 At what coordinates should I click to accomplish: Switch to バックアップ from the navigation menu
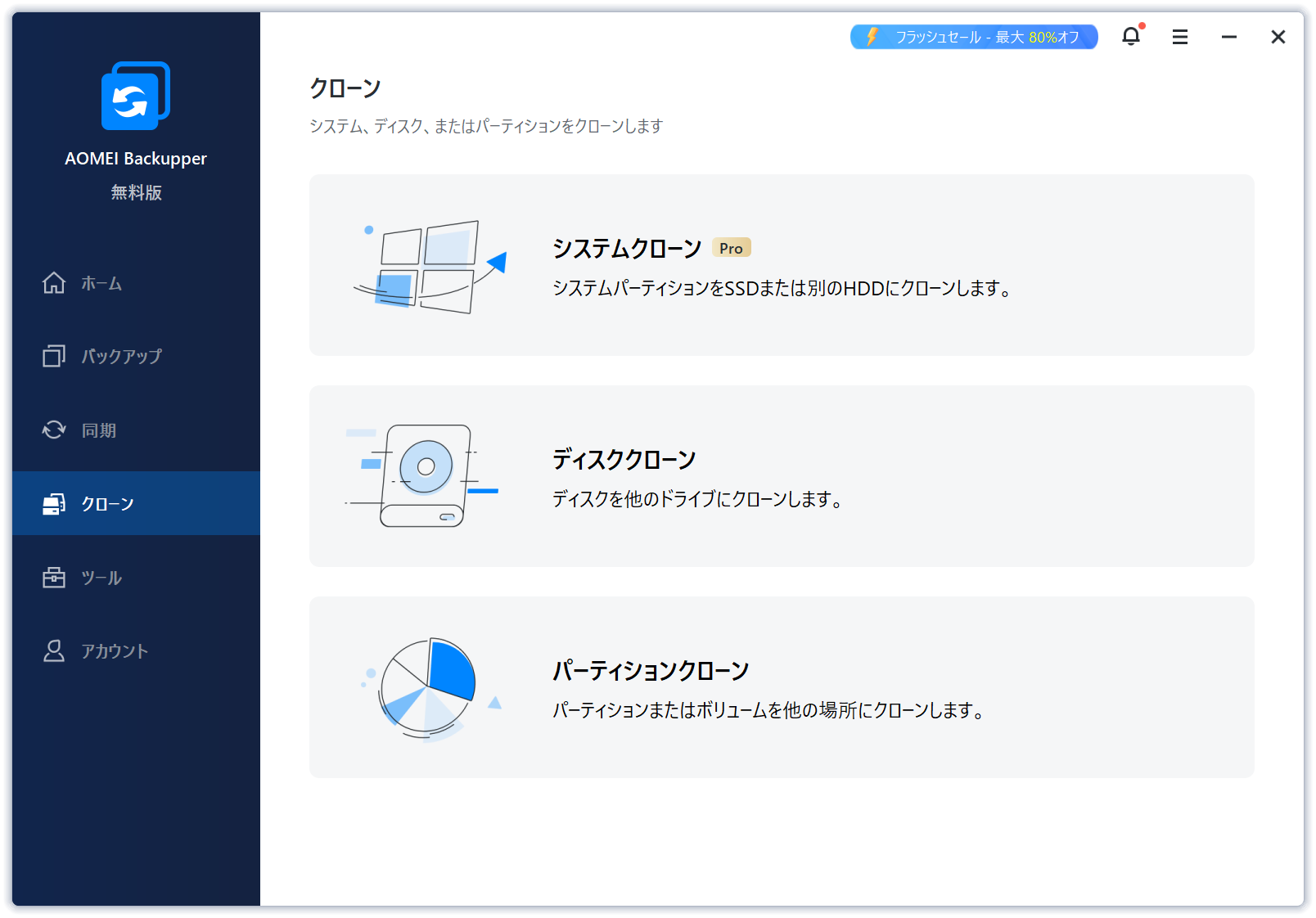(121, 357)
